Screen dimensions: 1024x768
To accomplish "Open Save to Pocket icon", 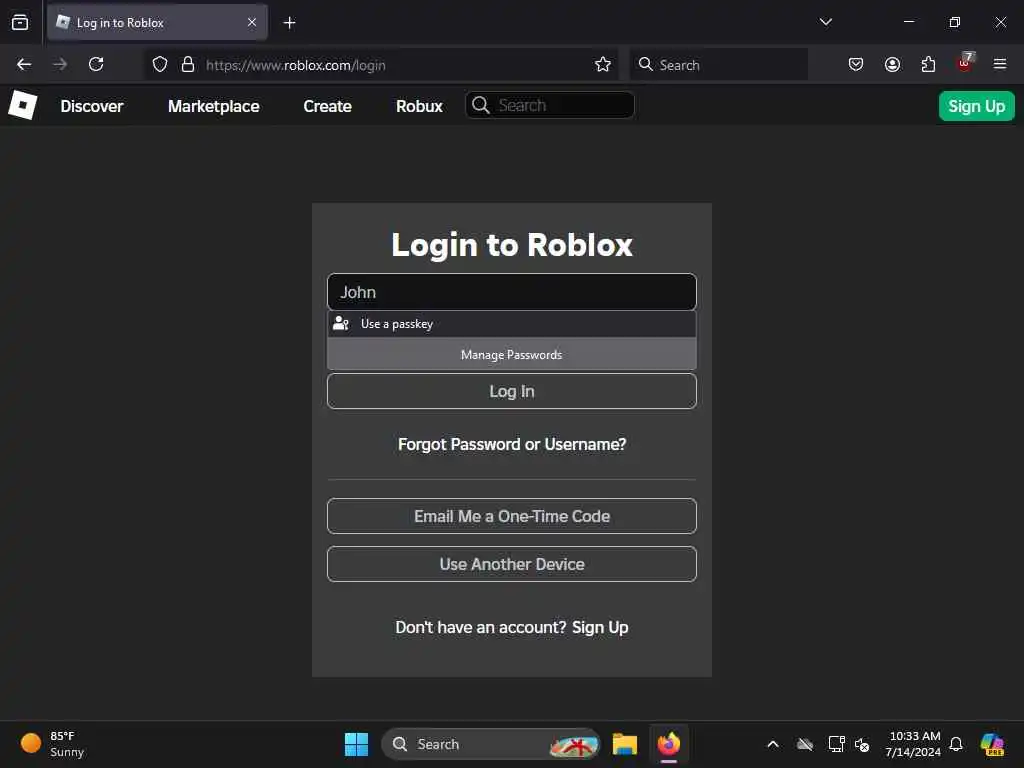I will point(856,64).
